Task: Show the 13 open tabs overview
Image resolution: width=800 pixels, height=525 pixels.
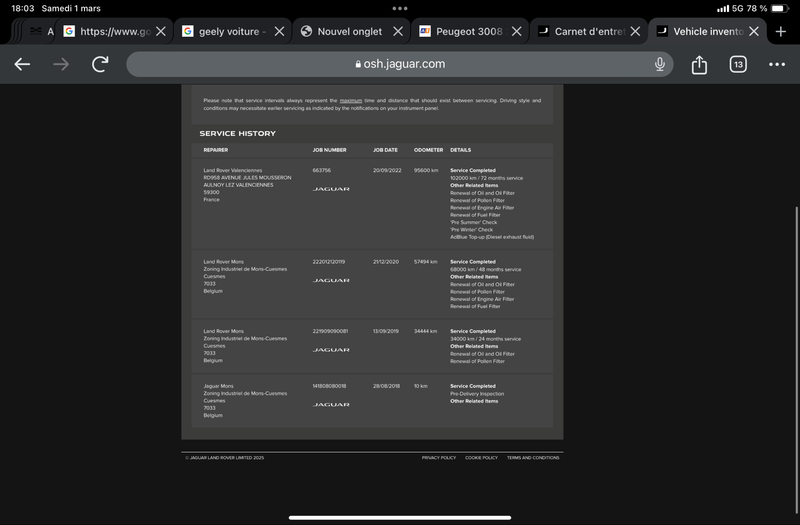Action: point(738,64)
